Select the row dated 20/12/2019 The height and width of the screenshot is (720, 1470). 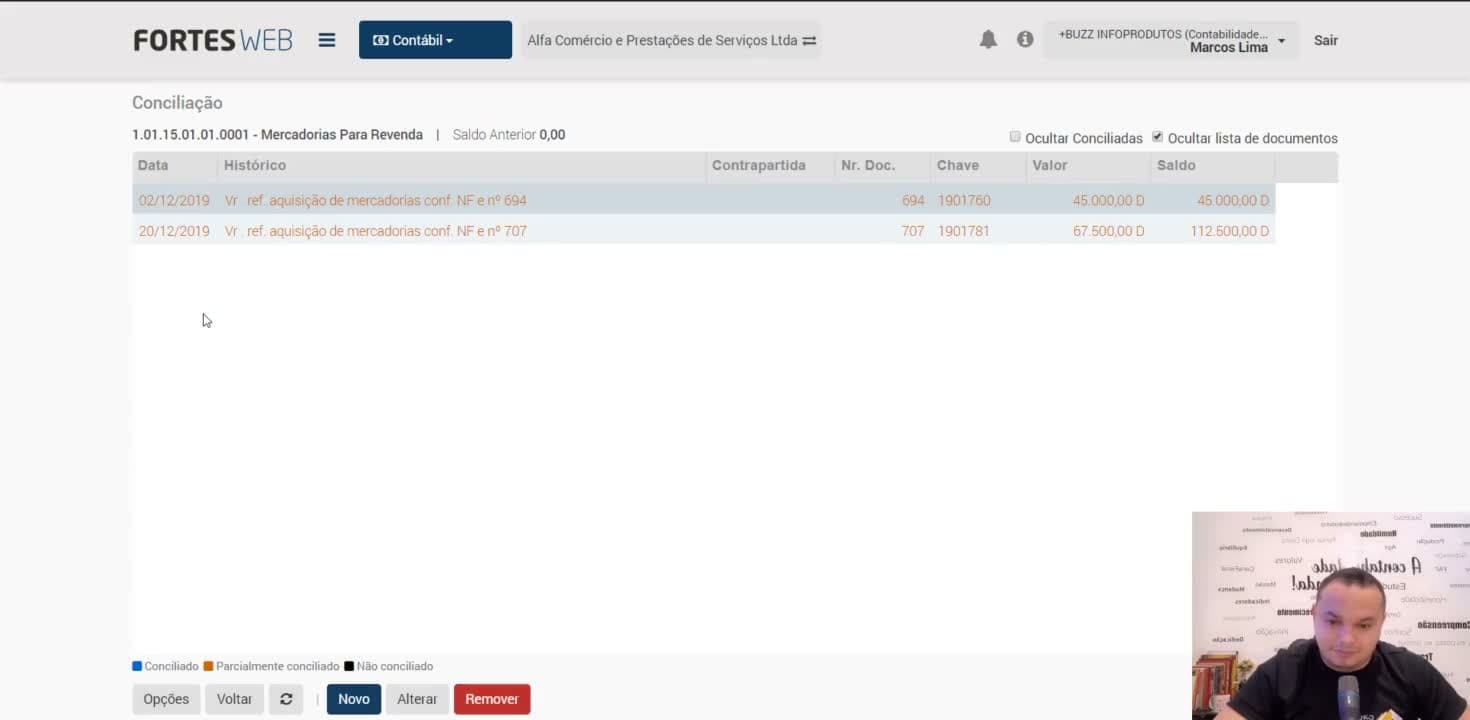[x=703, y=231]
